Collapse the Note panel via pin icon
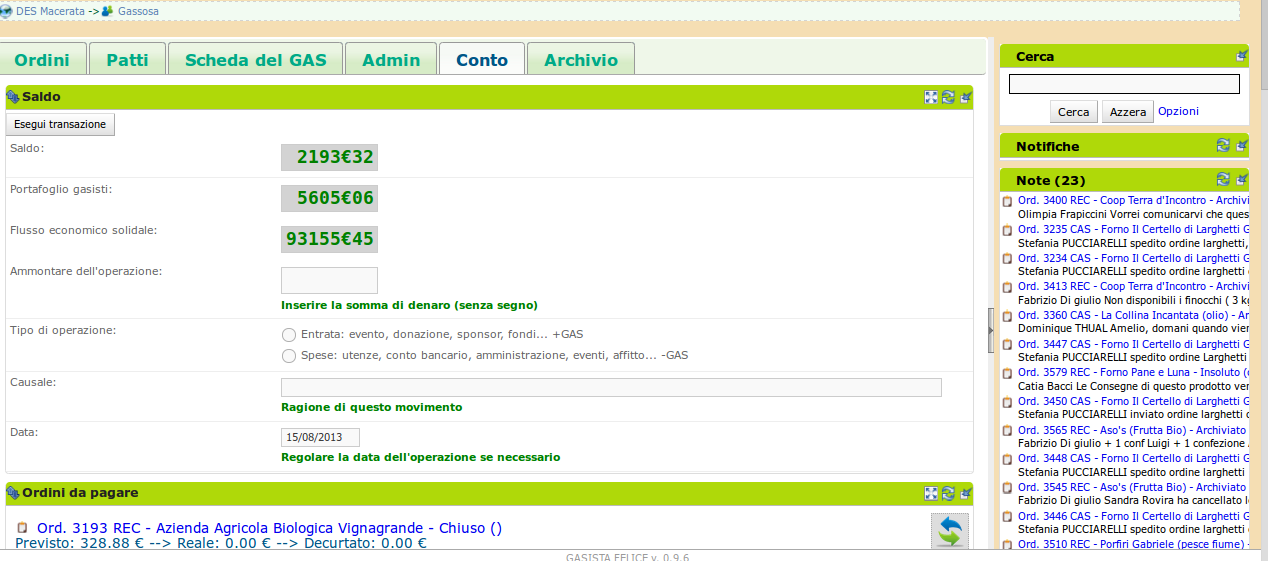 coord(1241,179)
